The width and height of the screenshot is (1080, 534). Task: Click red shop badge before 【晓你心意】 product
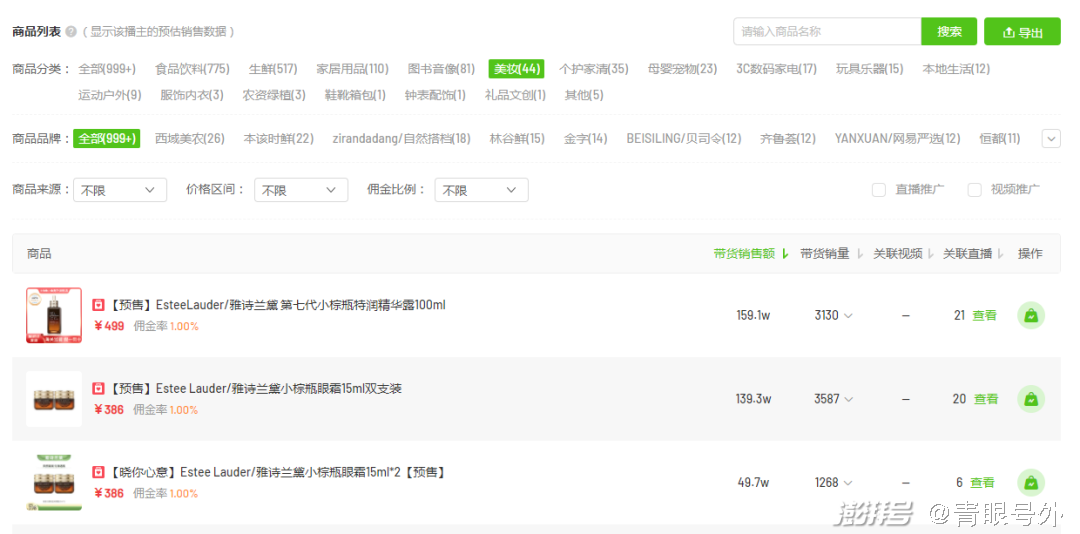98,473
